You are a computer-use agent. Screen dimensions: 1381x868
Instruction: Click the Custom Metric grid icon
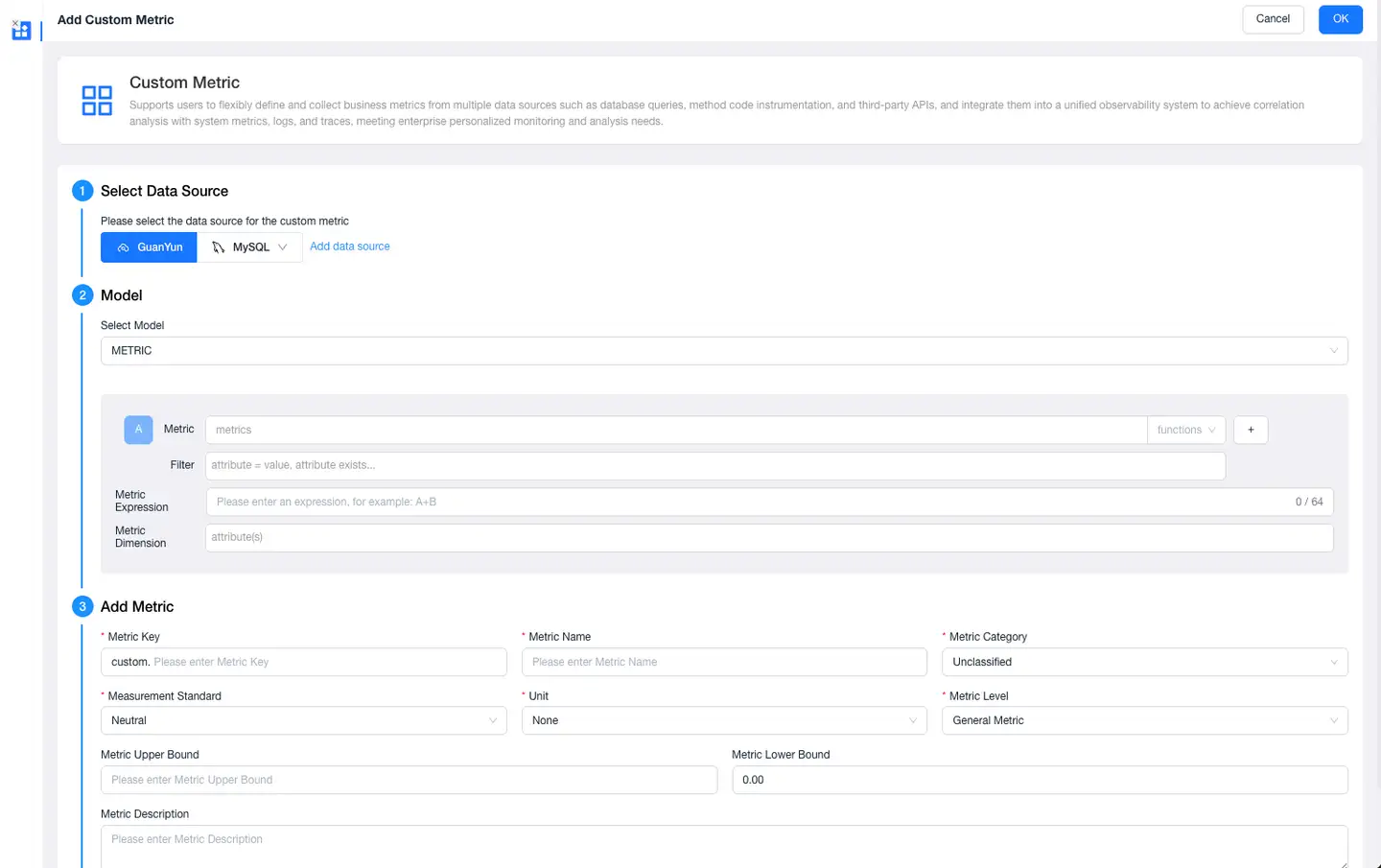pos(97,101)
